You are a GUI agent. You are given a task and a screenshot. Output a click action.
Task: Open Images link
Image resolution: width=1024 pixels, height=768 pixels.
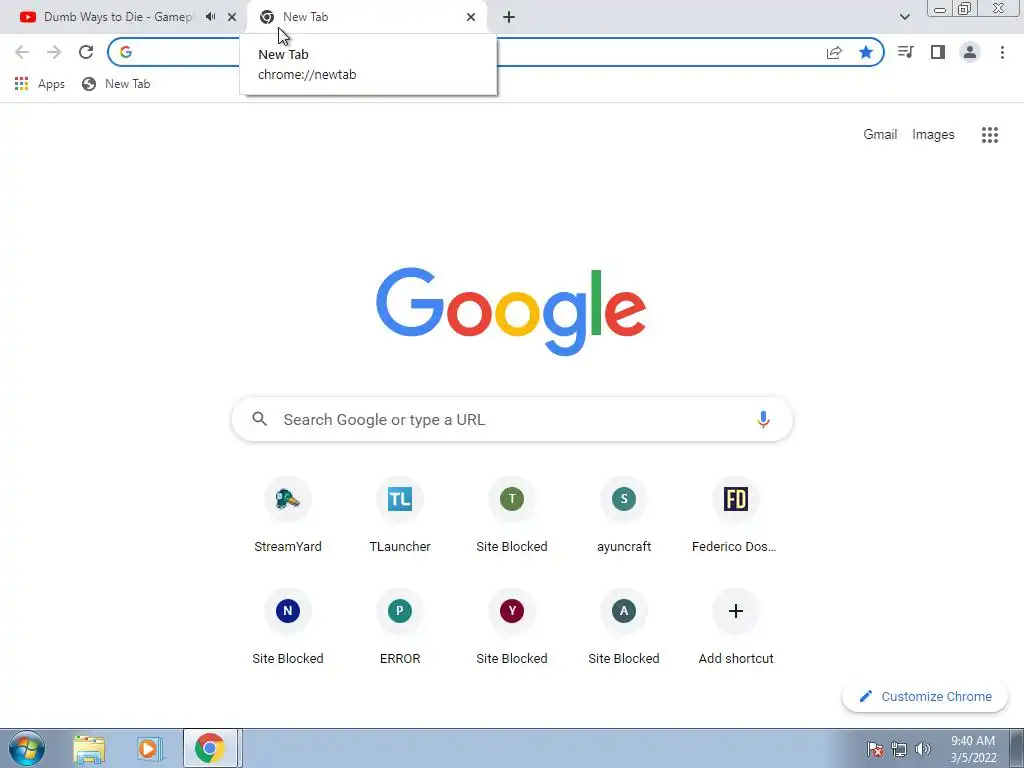(x=933, y=135)
